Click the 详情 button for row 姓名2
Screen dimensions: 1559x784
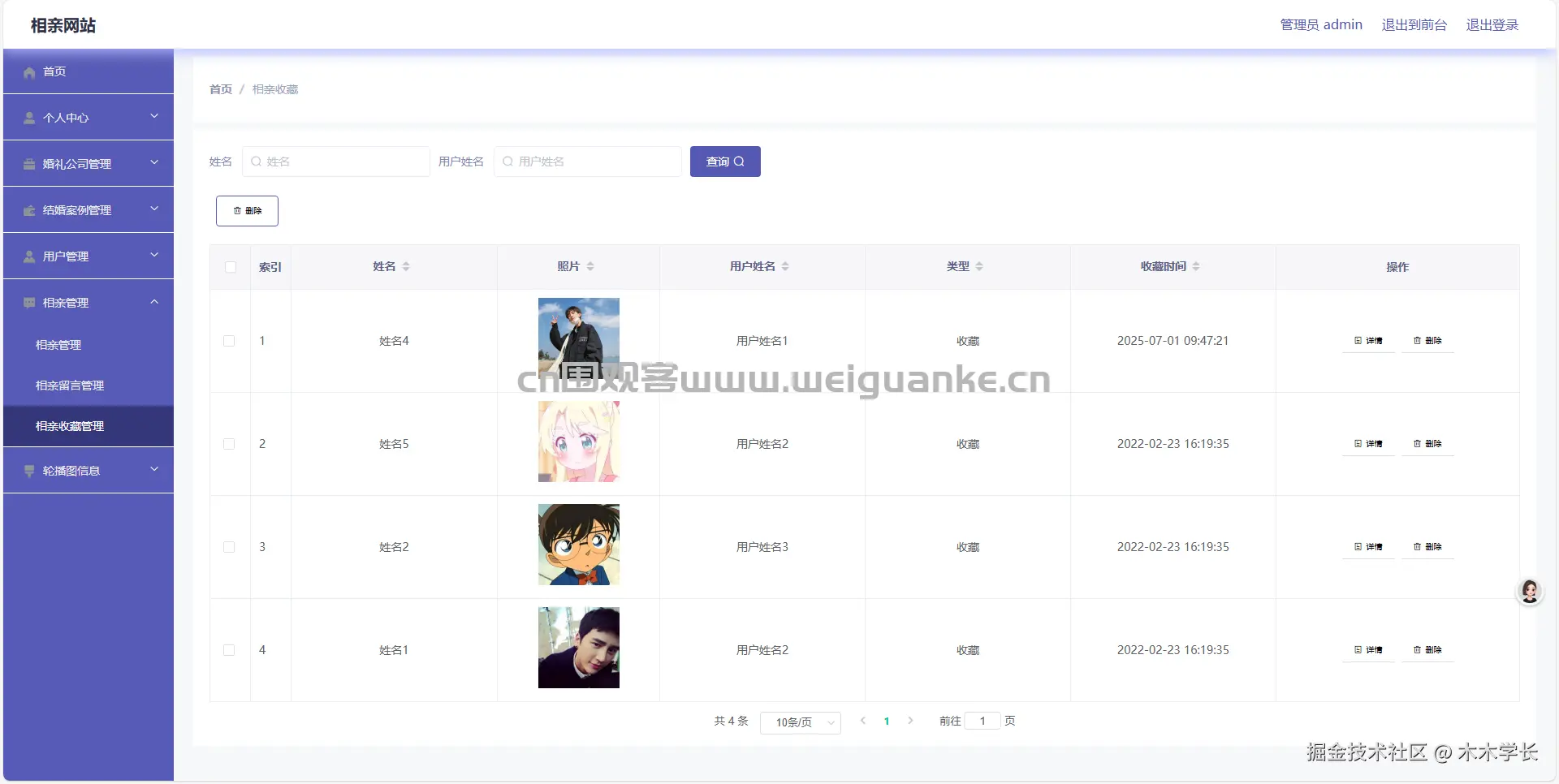click(1368, 546)
